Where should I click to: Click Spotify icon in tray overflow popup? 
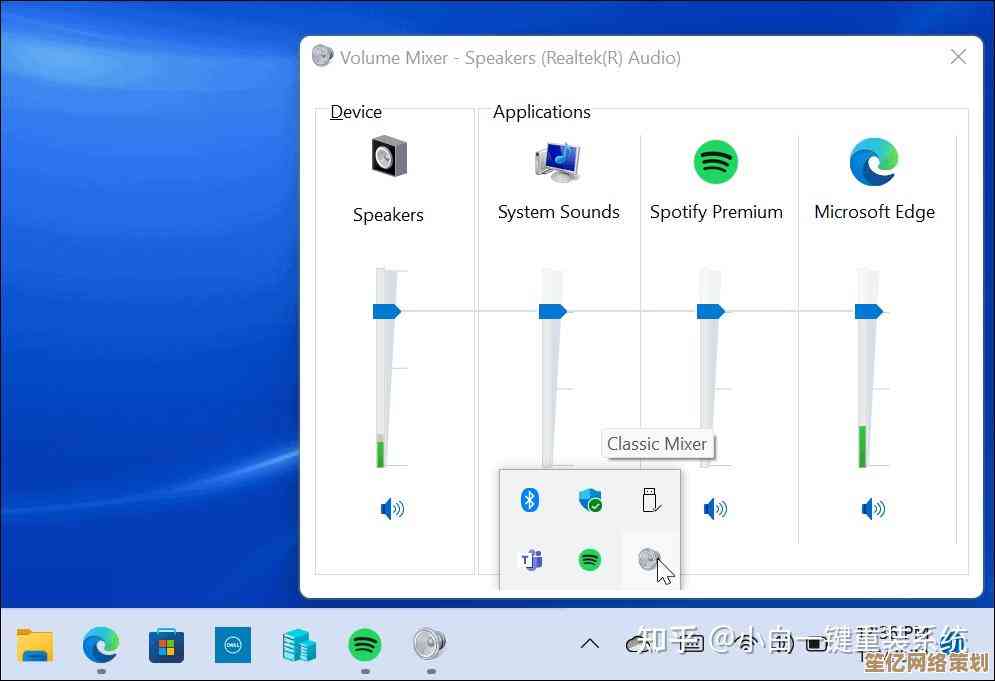(590, 560)
